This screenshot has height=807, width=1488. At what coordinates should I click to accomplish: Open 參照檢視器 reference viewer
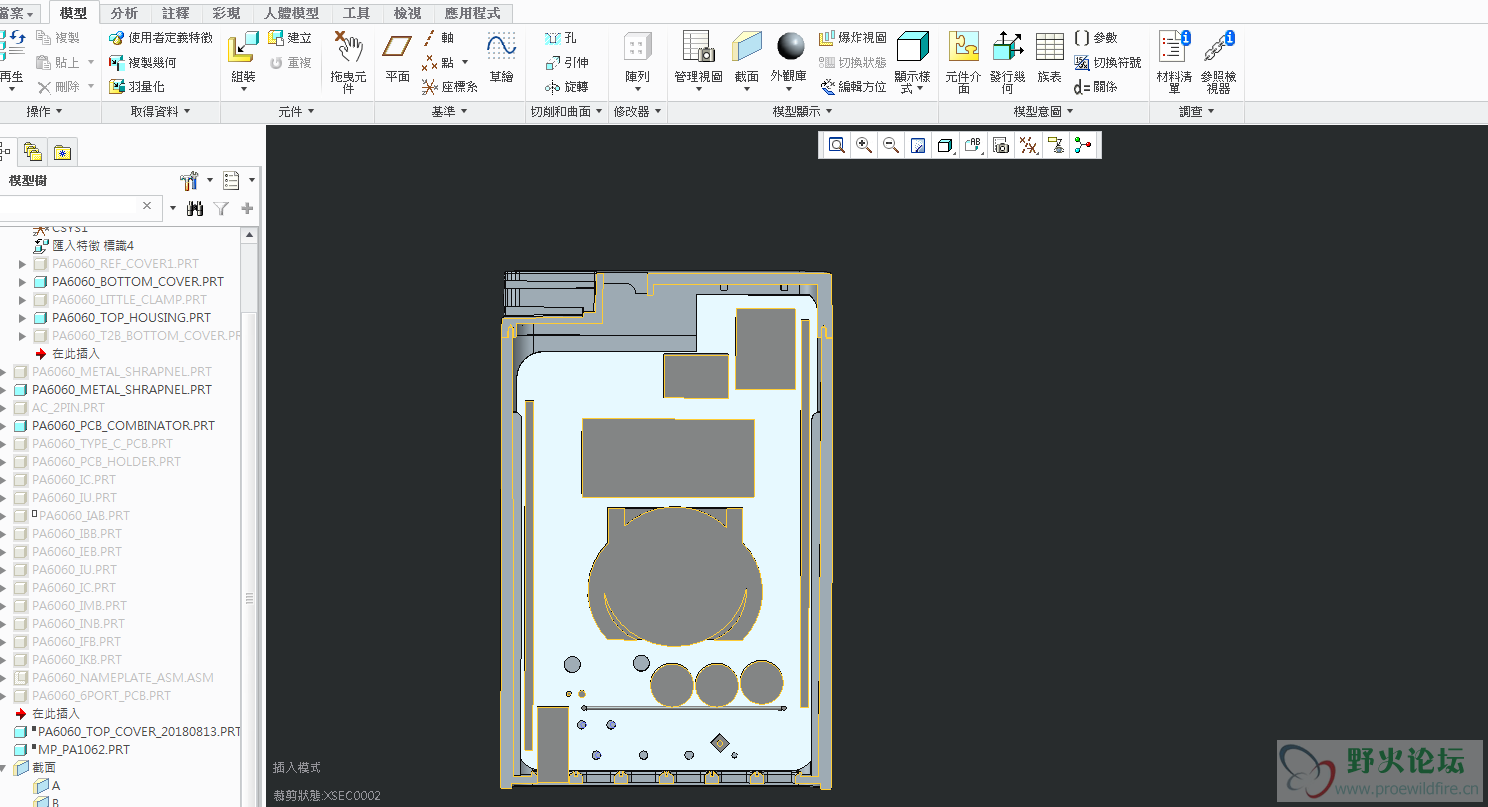pos(1218,62)
